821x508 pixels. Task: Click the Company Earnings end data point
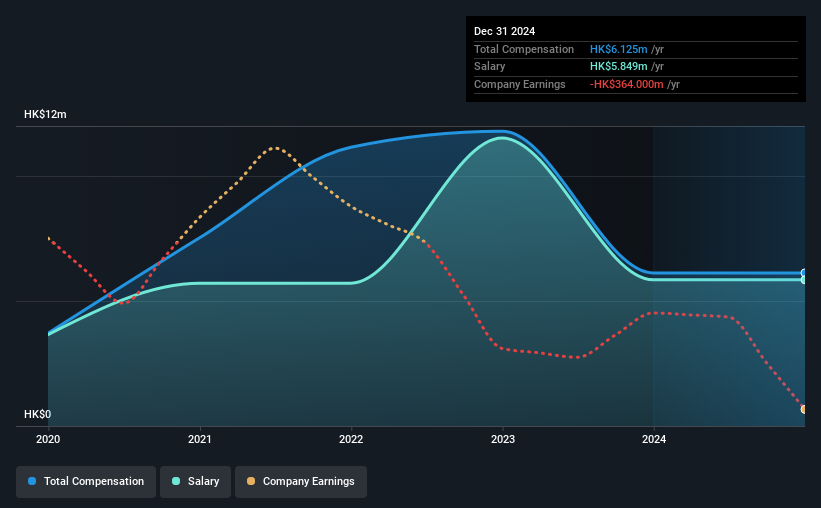coord(804,409)
